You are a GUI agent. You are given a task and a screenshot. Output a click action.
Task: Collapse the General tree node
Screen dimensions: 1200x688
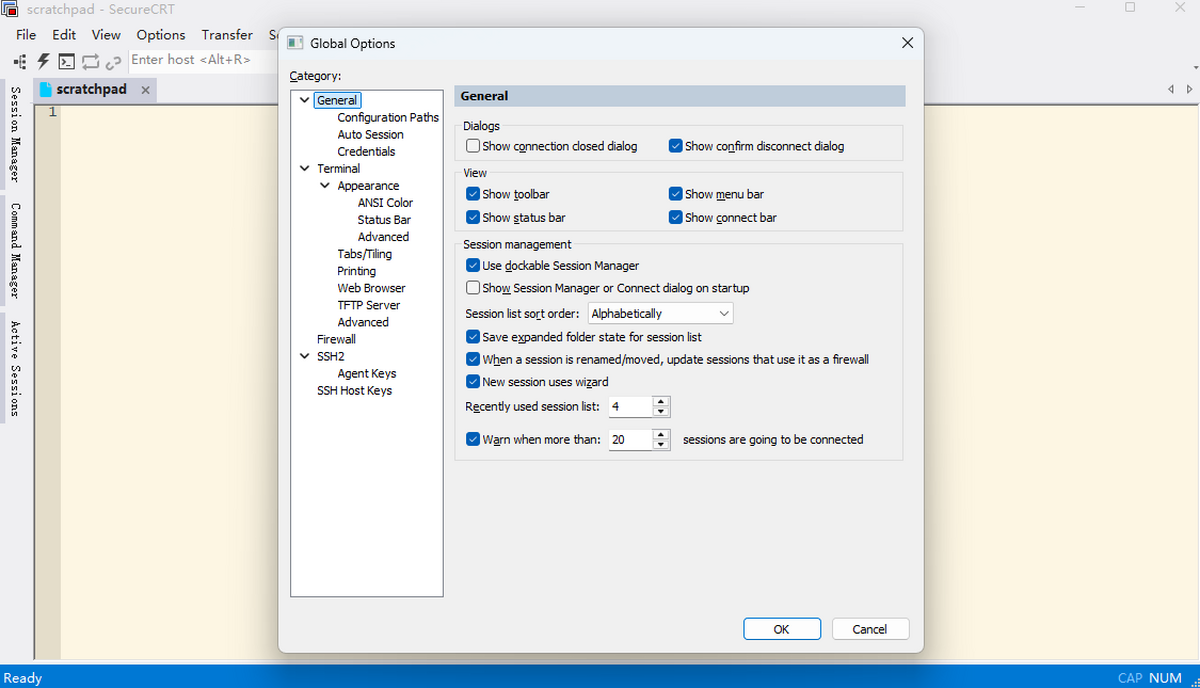[305, 100]
